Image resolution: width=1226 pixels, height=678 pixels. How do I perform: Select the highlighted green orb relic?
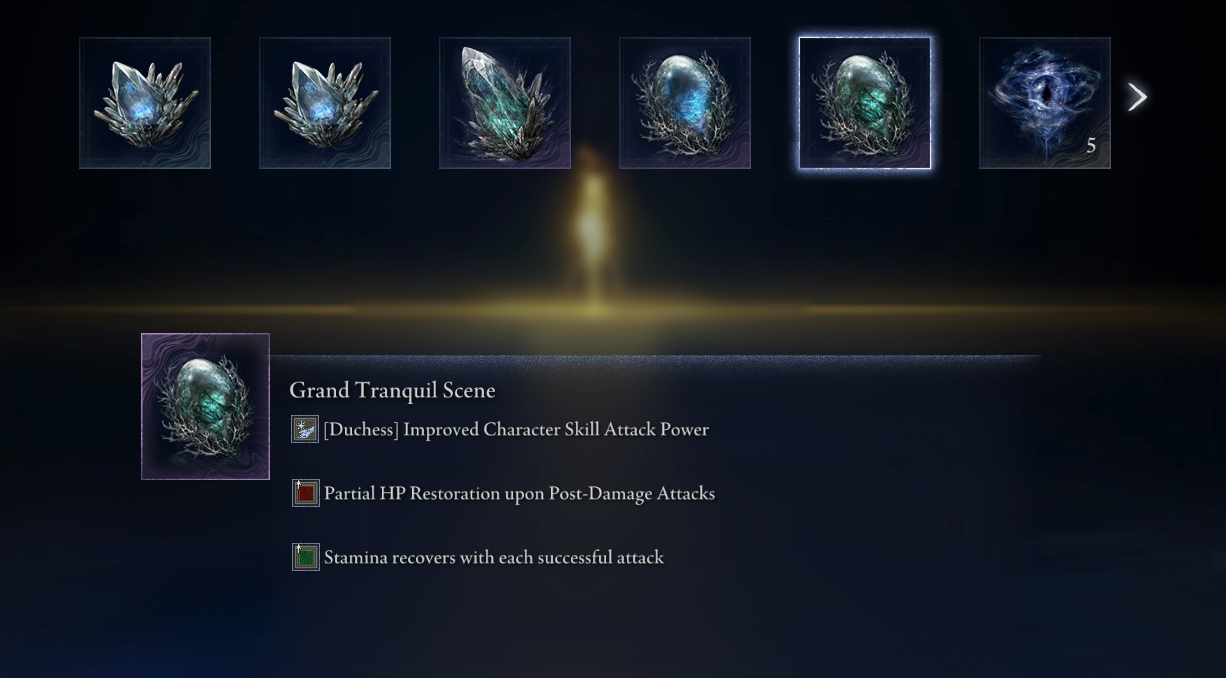865,103
